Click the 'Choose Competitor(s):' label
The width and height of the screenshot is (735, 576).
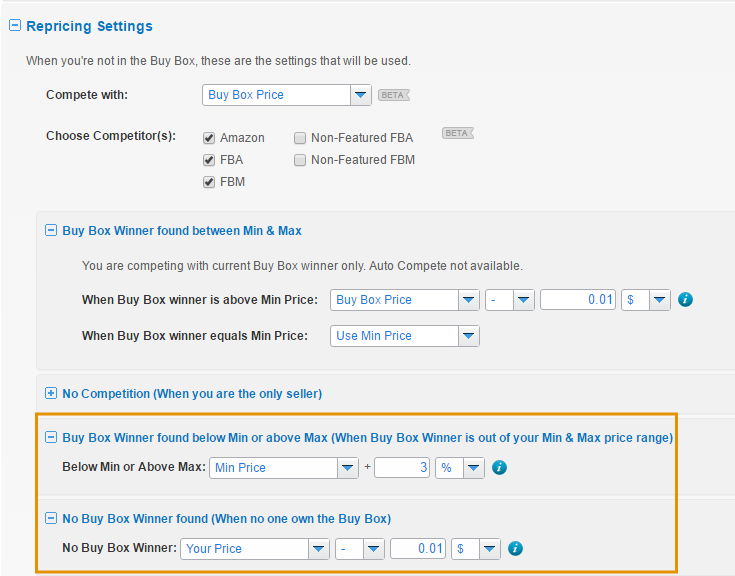pyautogui.click(x=111, y=136)
